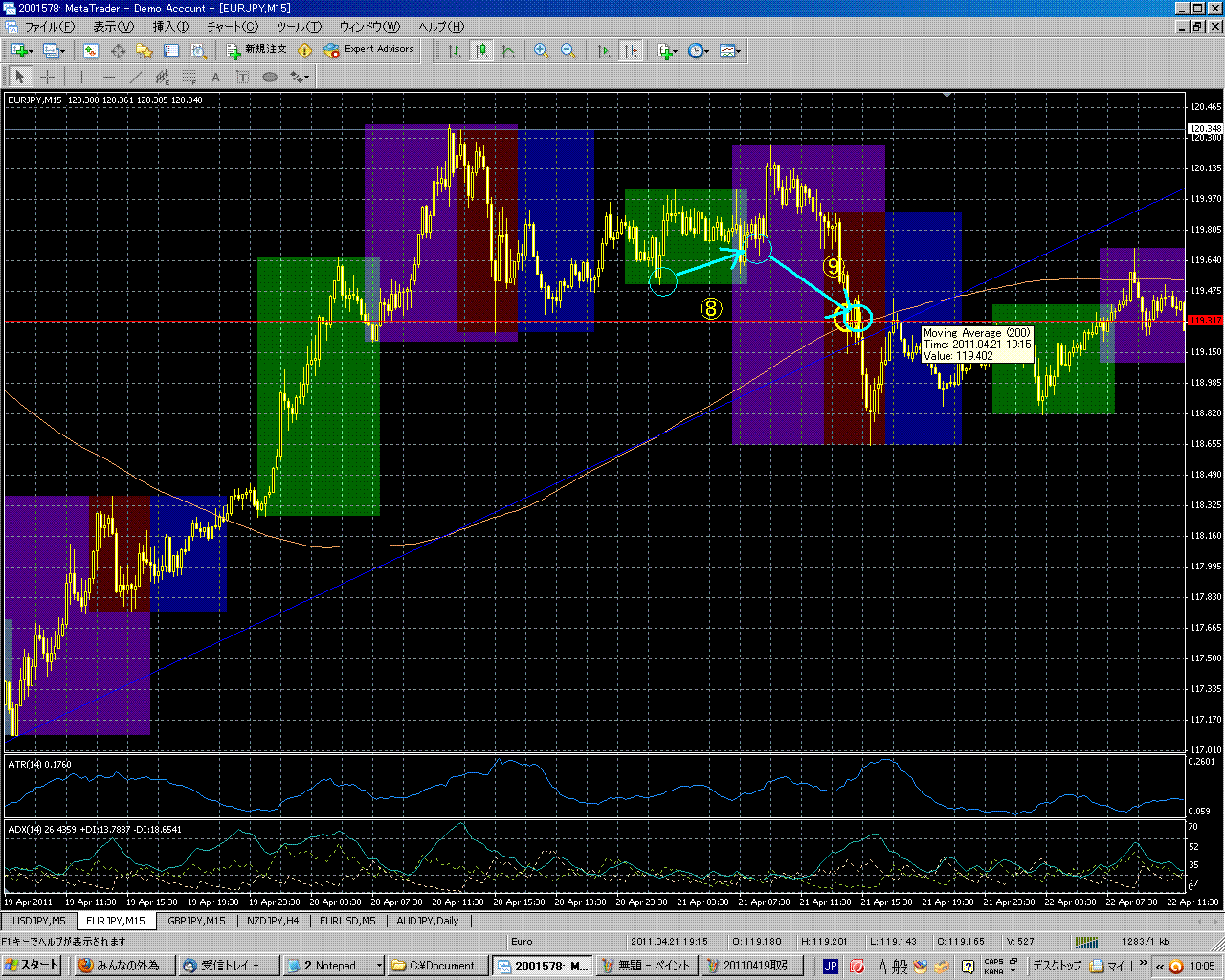Select the horizontal line tool
Image resolution: width=1225 pixels, height=980 pixels.
pos(109,78)
